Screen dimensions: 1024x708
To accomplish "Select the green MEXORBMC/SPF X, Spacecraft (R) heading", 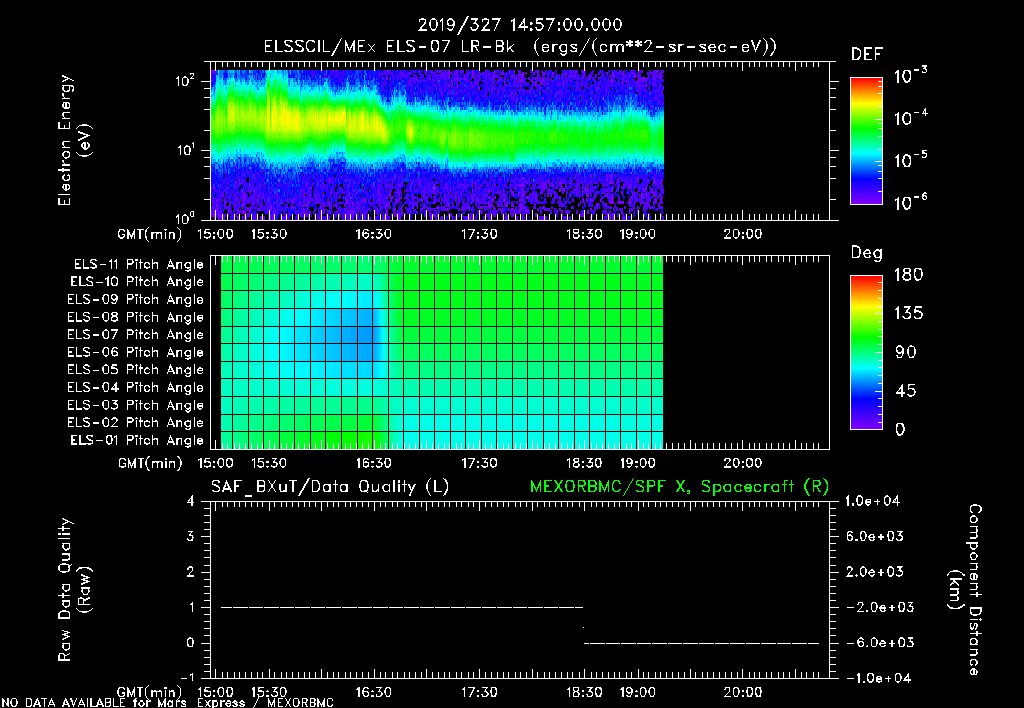I will click(x=679, y=487).
